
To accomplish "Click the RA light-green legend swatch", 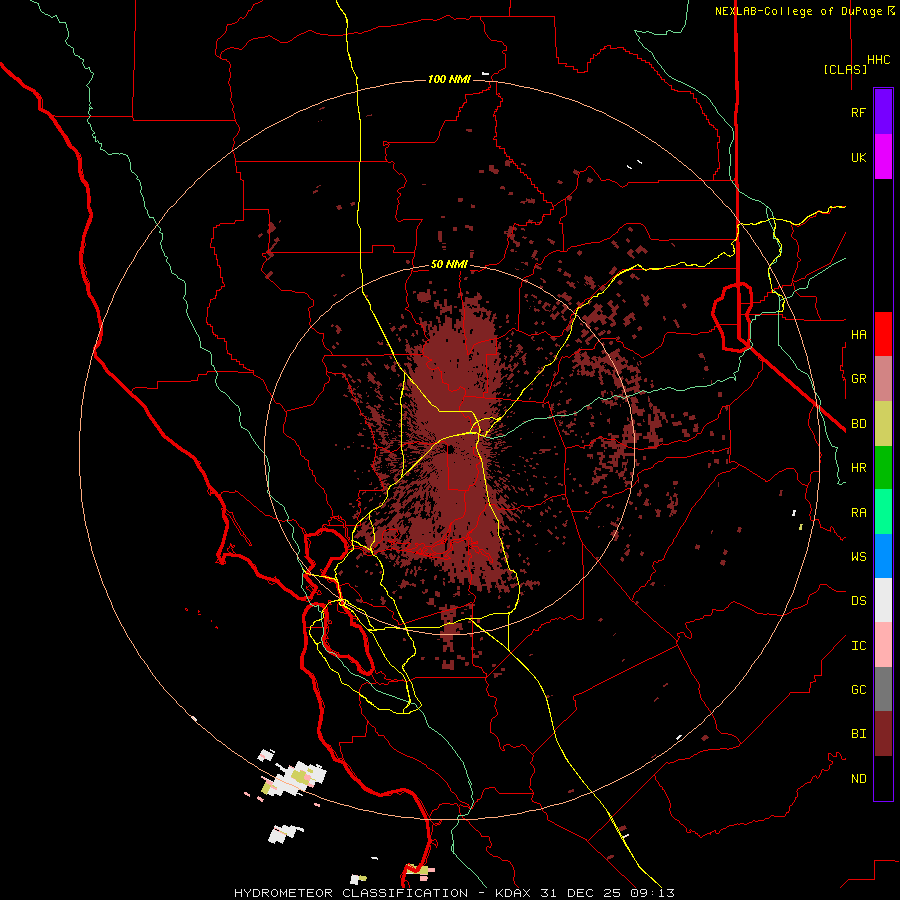I will (883, 512).
